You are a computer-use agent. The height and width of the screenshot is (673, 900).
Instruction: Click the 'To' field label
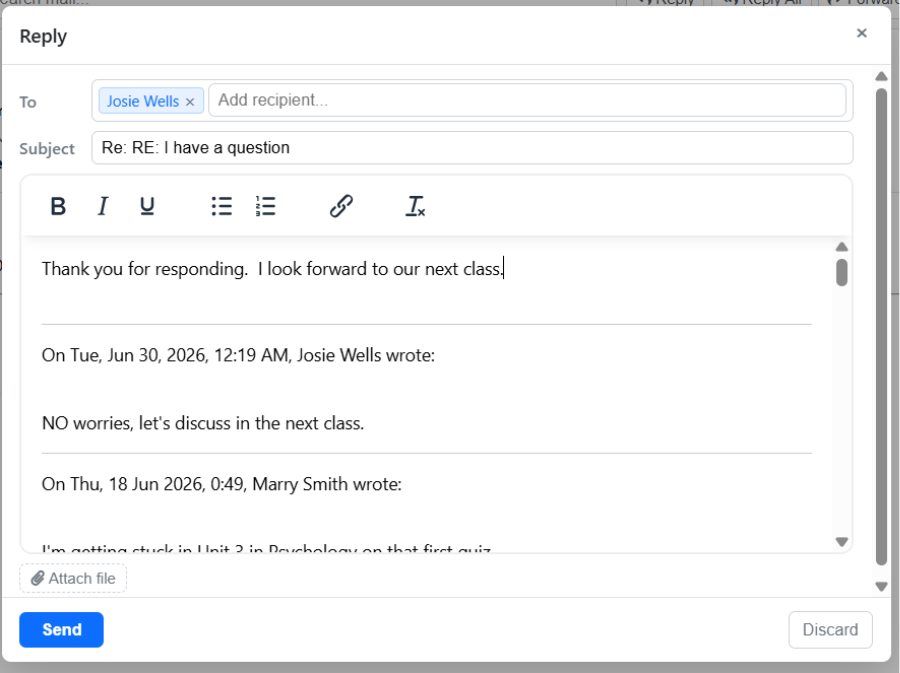28,102
